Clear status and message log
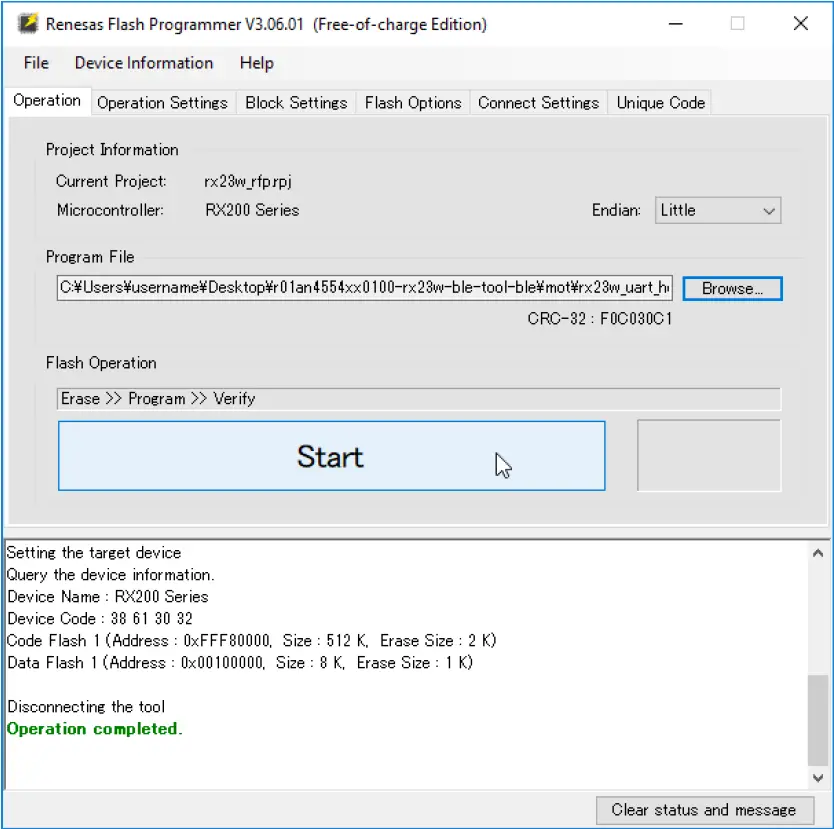Screen dimensions: 834x829 703,810
